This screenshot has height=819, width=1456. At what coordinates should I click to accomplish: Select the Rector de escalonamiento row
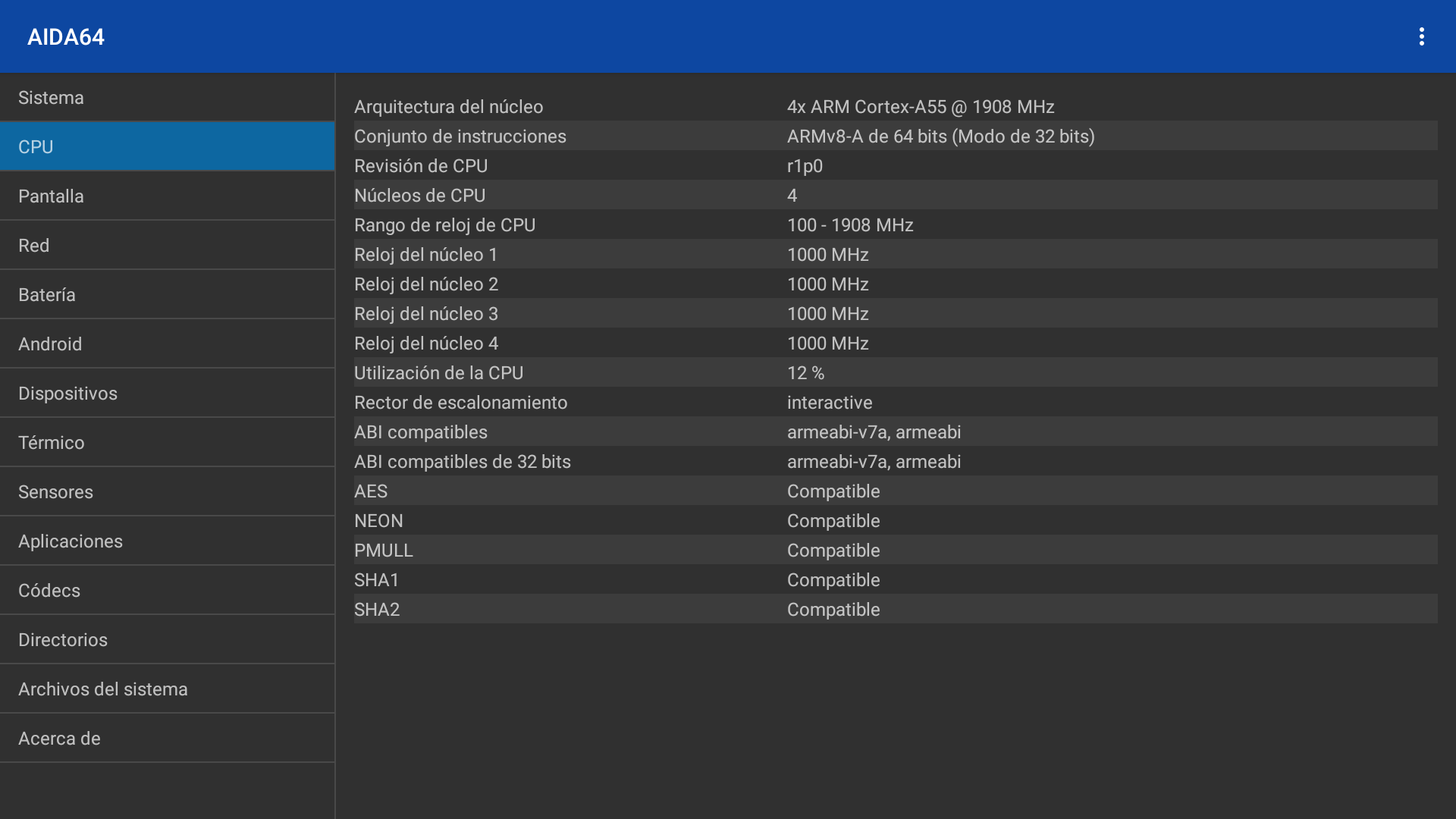pyautogui.click(x=895, y=403)
